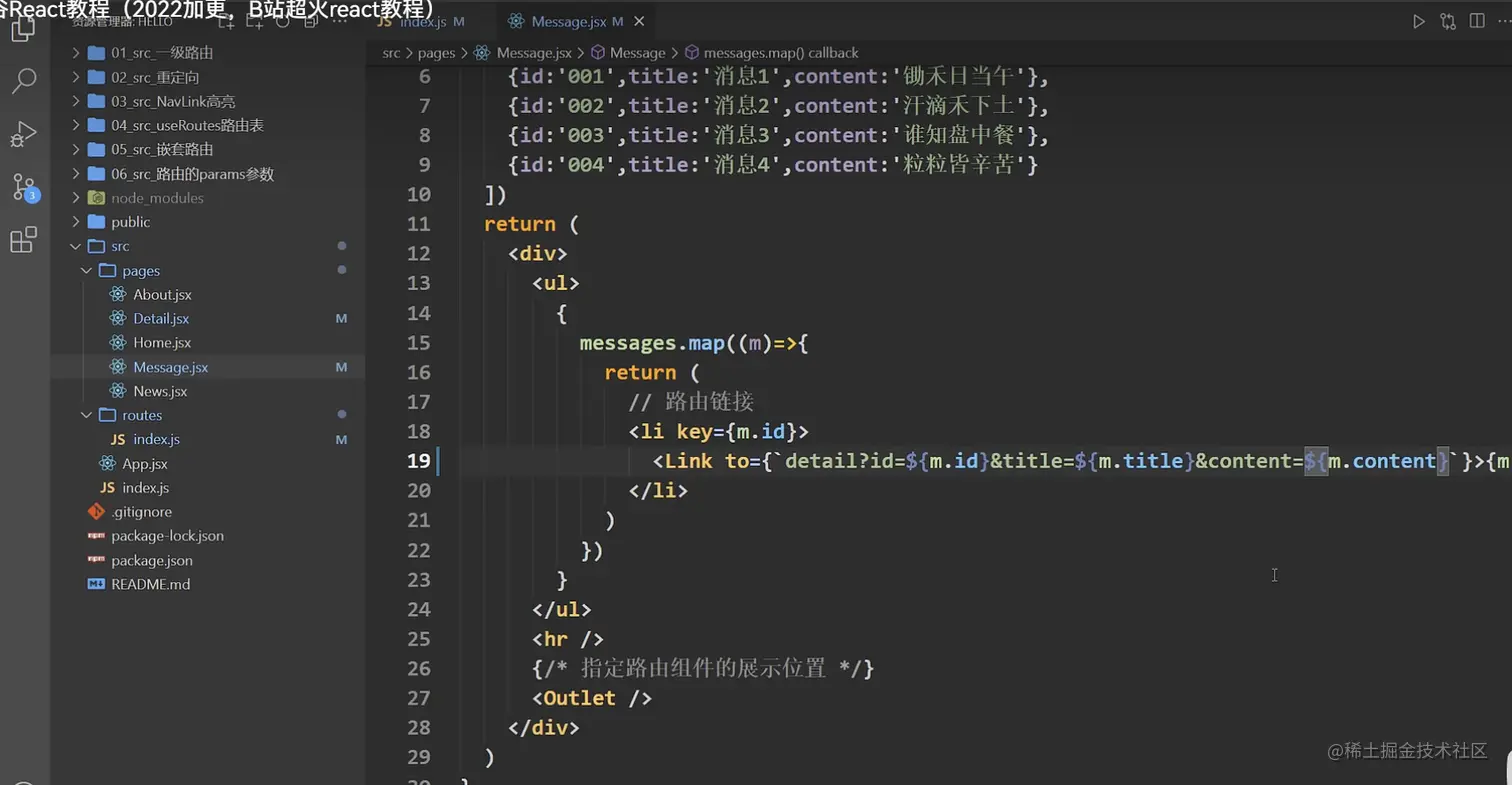This screenshot has width=1512, height=785.
Task: Open explorer header more actions ellipsis
Action: pyautogui.click(x=339, y=22)
